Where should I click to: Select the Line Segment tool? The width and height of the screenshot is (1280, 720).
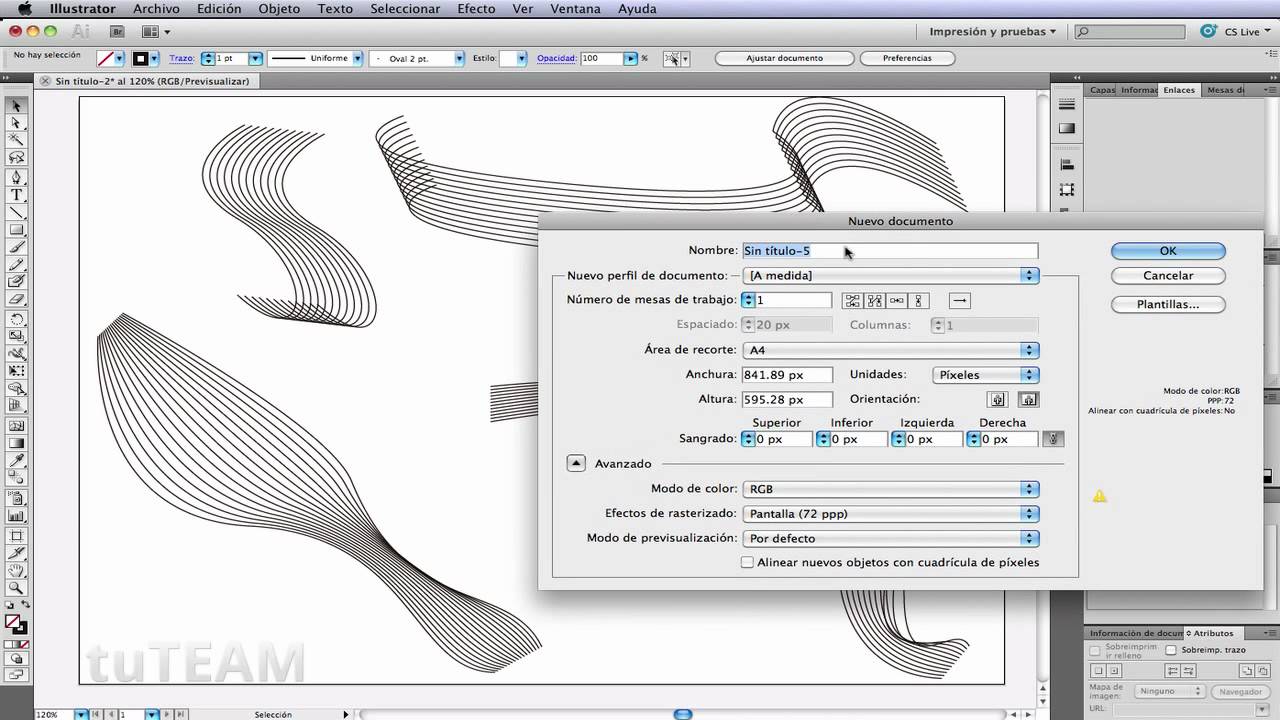click(x=16, y=212)
